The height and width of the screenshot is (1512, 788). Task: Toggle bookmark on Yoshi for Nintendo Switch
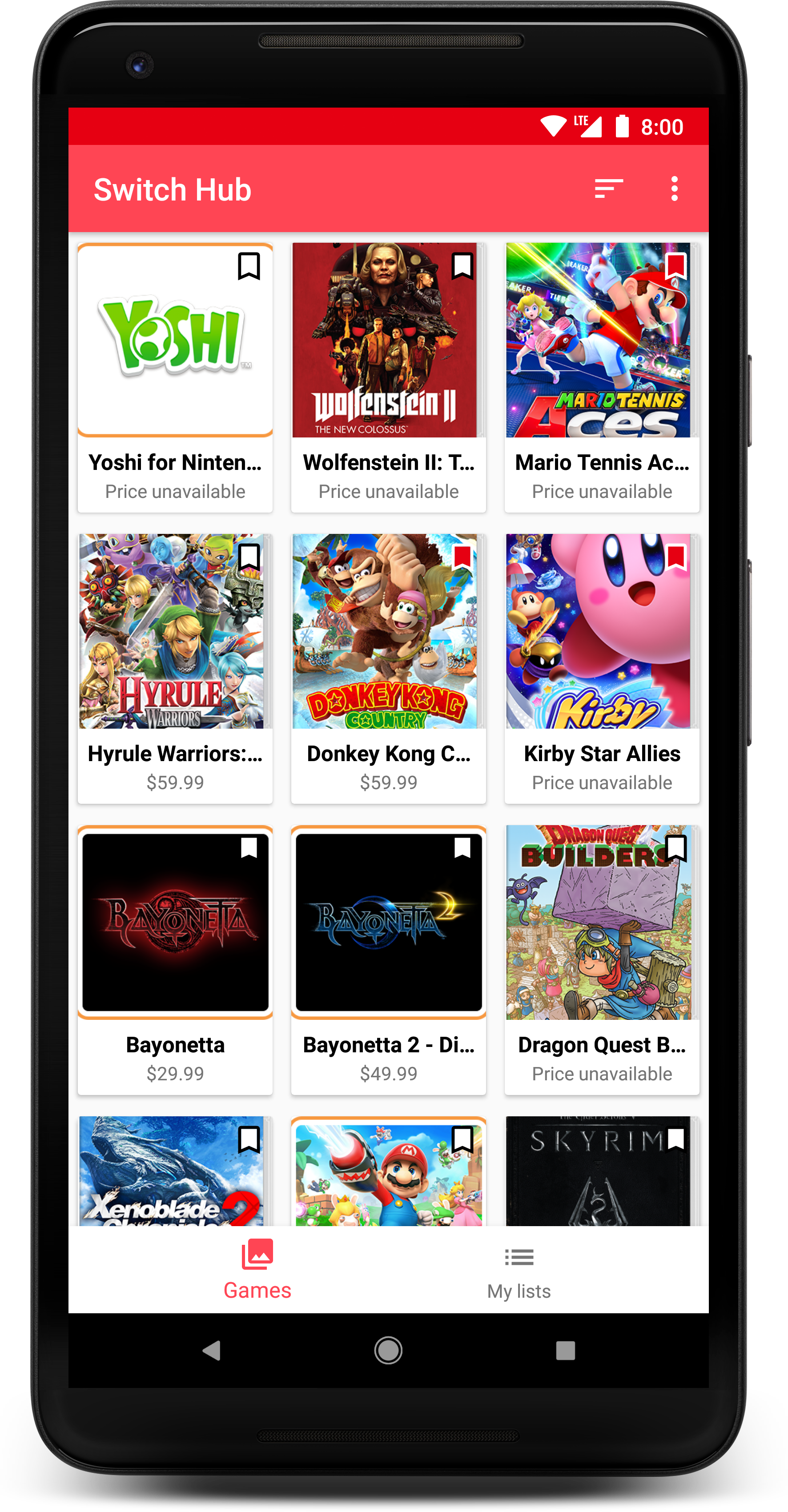[x=249, y=266]
